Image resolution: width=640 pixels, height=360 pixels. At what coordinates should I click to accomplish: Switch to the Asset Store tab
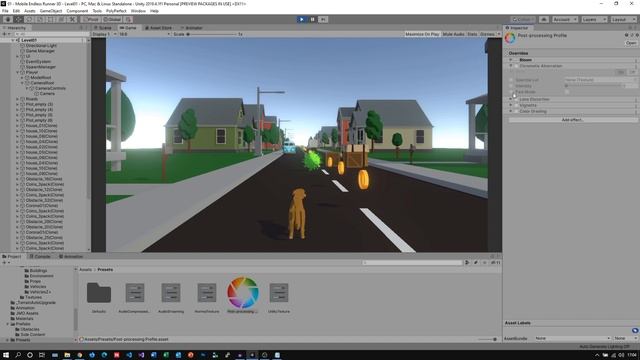tap(158, 28)
